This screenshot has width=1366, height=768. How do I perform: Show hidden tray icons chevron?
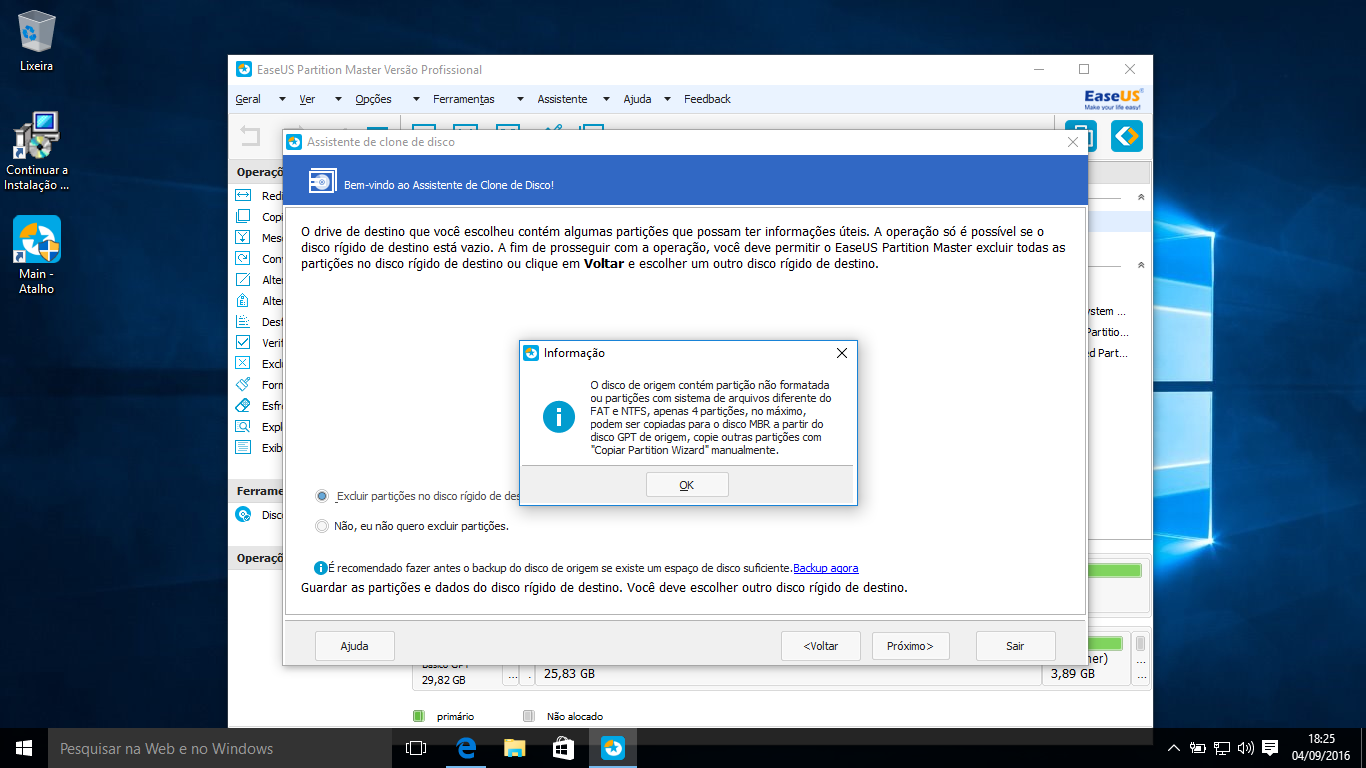point(1174,748)
